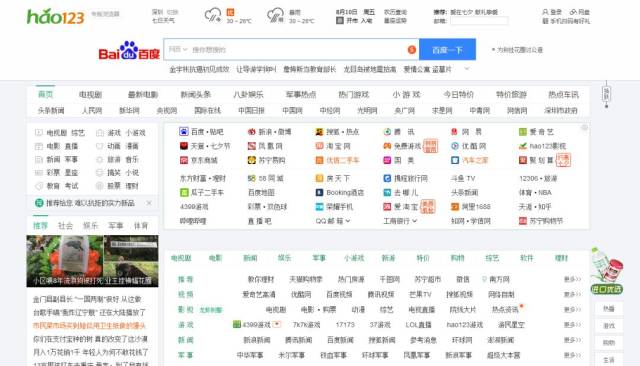Open the featured news photo thumbnail
The width and height of the screenshot is (640, 366).
[x=93, y=261]
